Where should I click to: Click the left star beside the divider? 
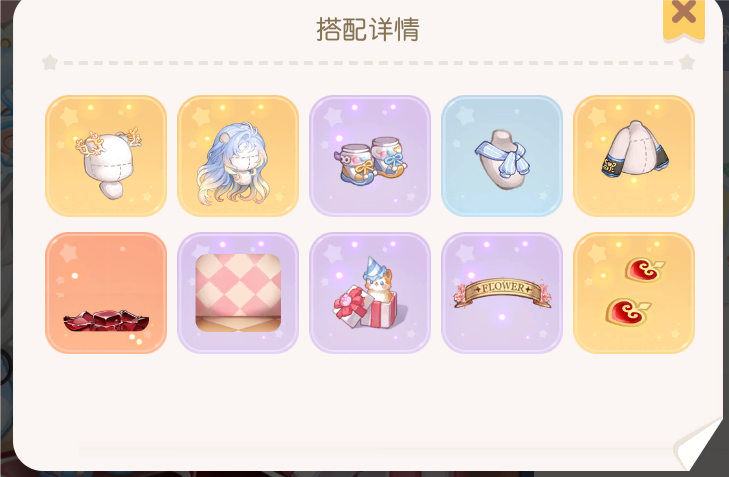(50, 62)
